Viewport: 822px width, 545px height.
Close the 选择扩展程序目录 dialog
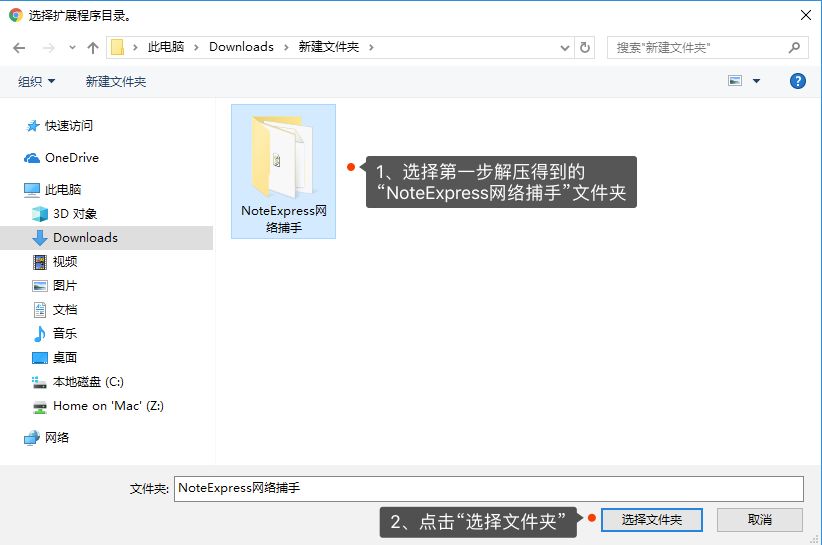pos(806,15)
